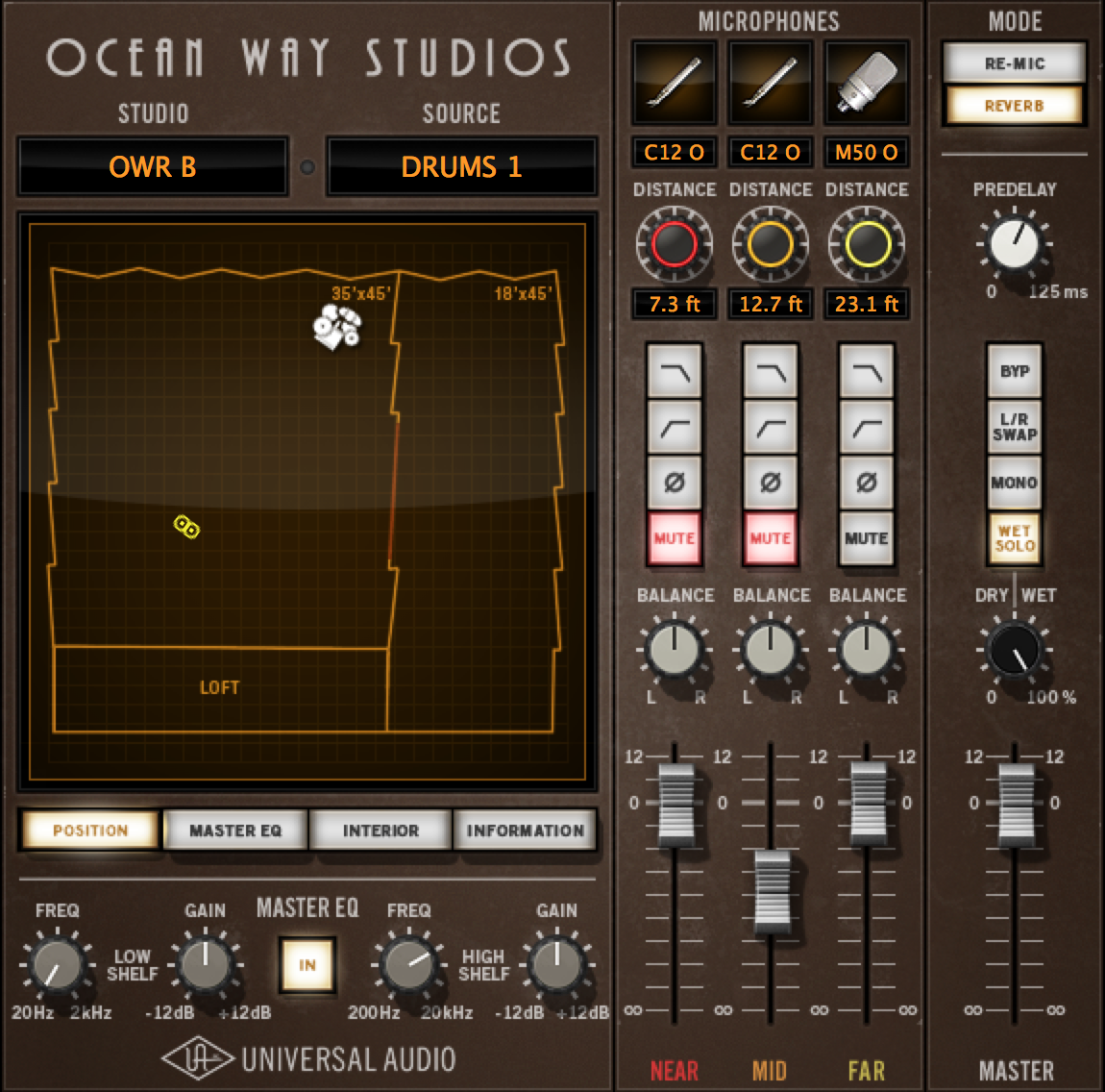The width and height of the screenshot is (1105, 1092).
Task: Open the NEAR mic type selector C12 O
Action: (675, 152)
